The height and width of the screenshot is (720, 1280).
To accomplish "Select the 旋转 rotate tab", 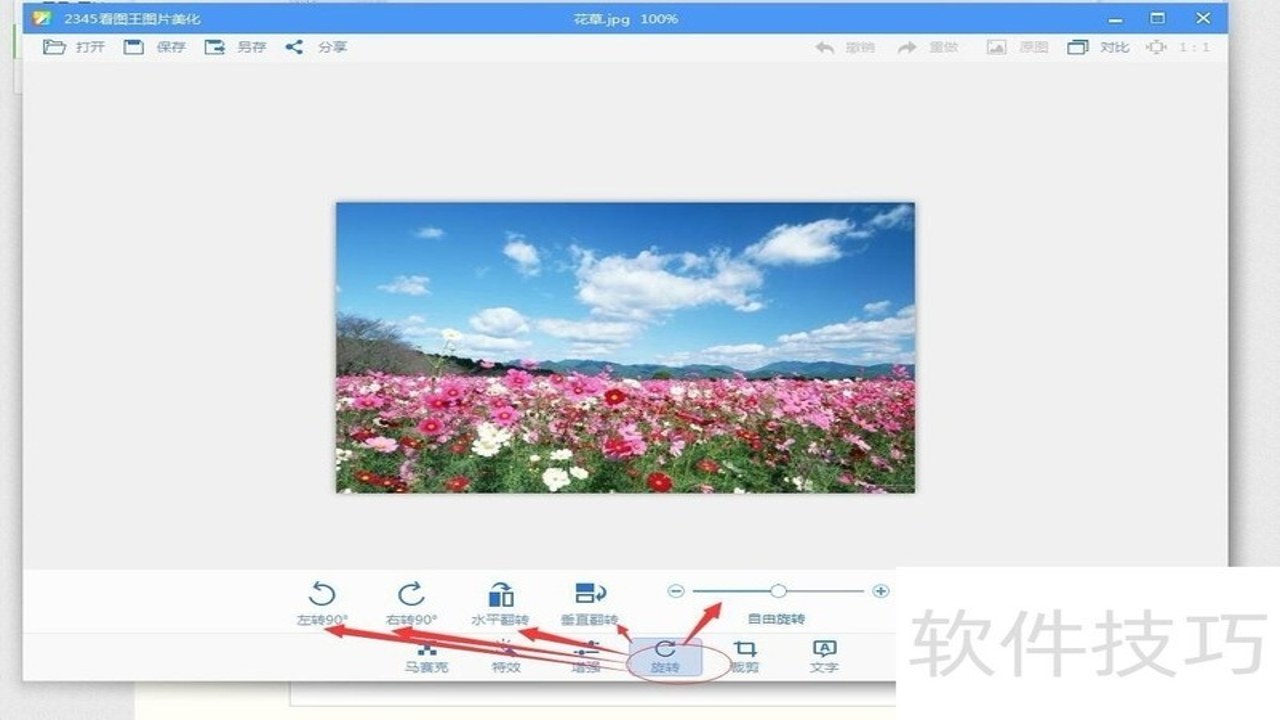I will click(x=665, y=657).
